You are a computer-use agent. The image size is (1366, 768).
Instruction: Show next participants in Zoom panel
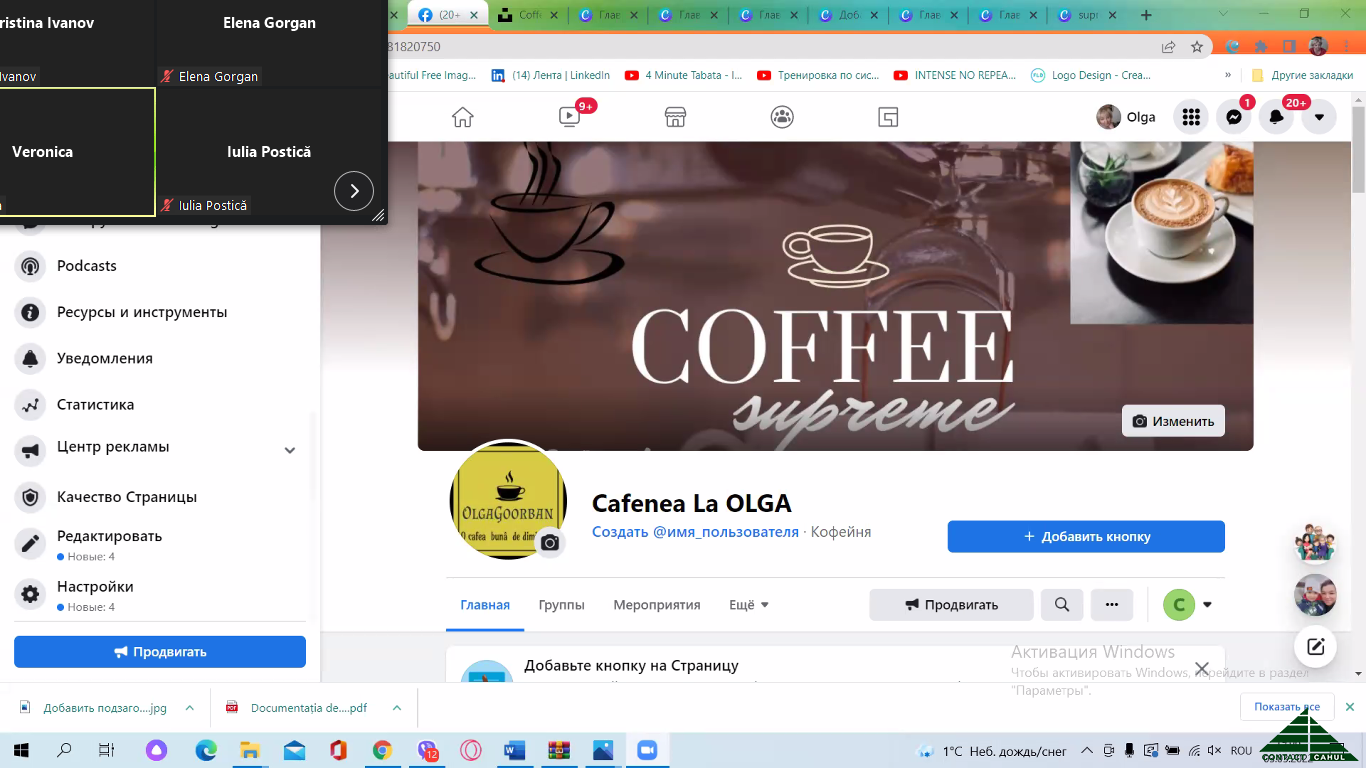click(x=354, y=191)
